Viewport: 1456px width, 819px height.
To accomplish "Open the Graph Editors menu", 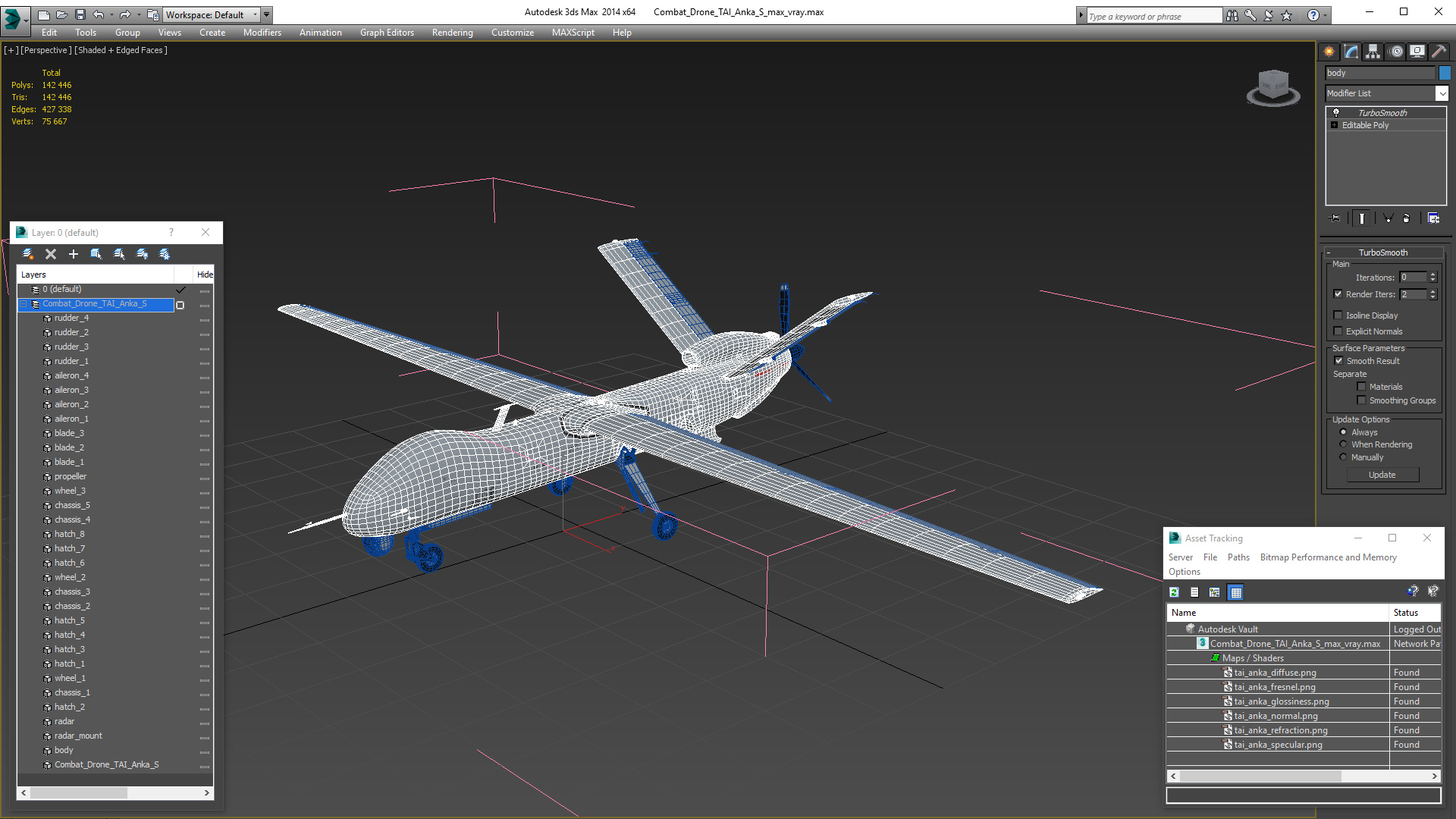I will coord(387,33).
